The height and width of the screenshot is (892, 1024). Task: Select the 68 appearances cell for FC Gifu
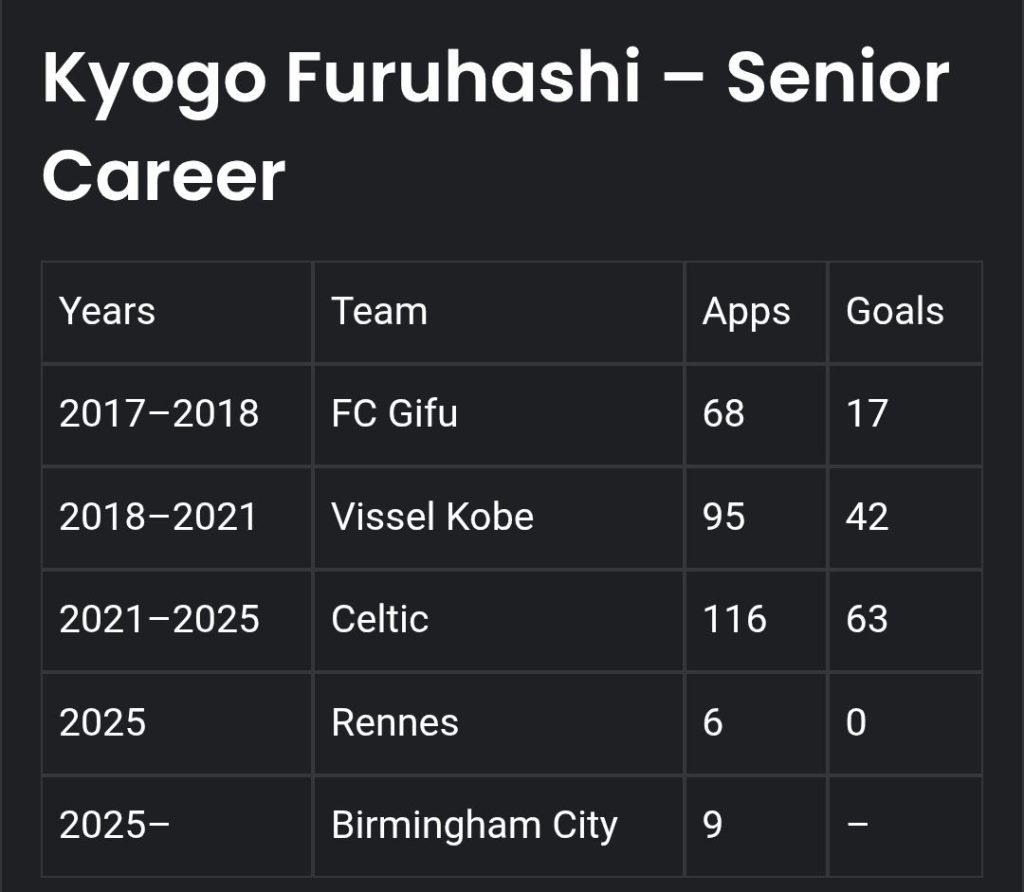(756, 415)
